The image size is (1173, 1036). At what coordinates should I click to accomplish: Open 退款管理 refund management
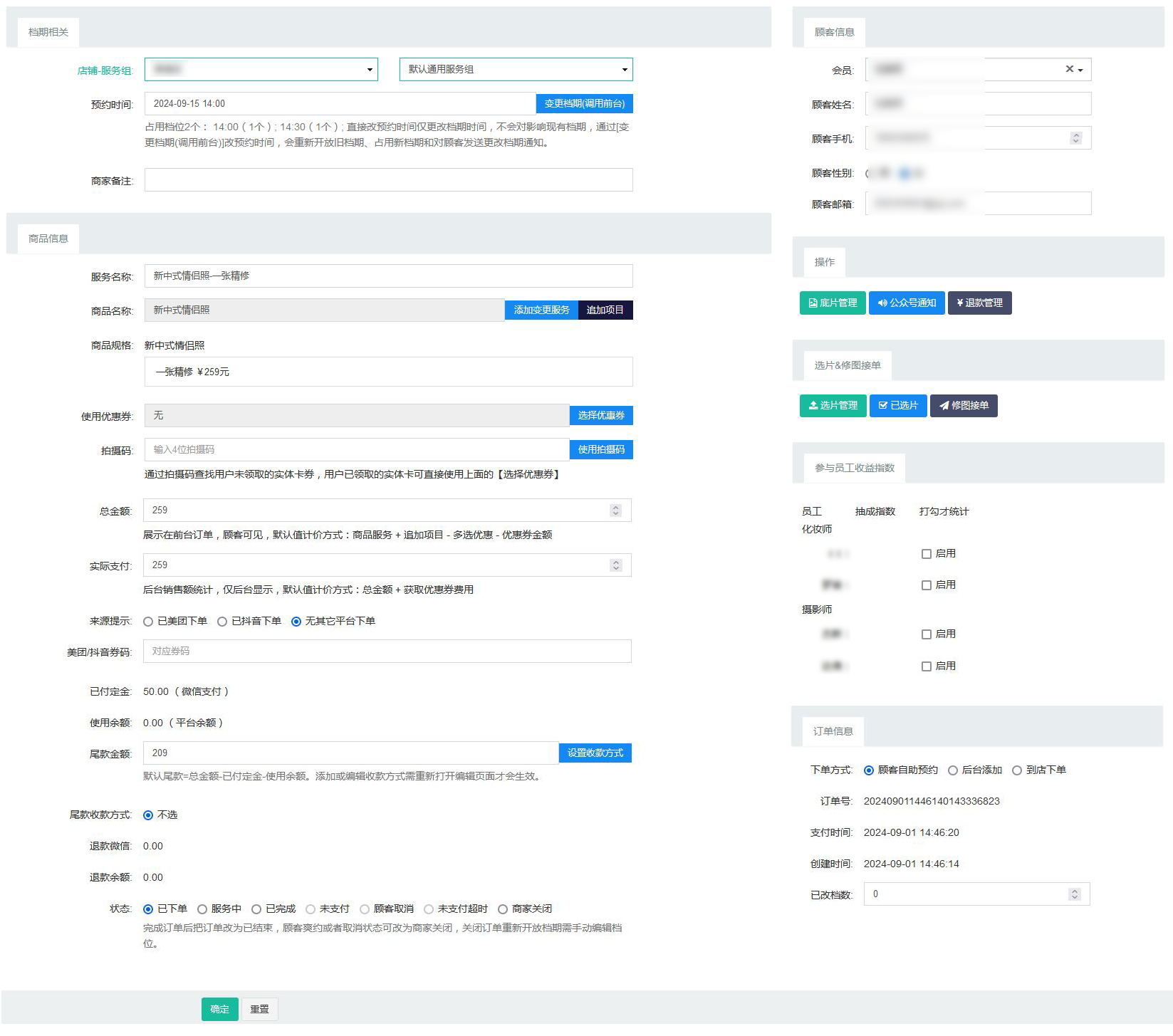coord(979,303)
